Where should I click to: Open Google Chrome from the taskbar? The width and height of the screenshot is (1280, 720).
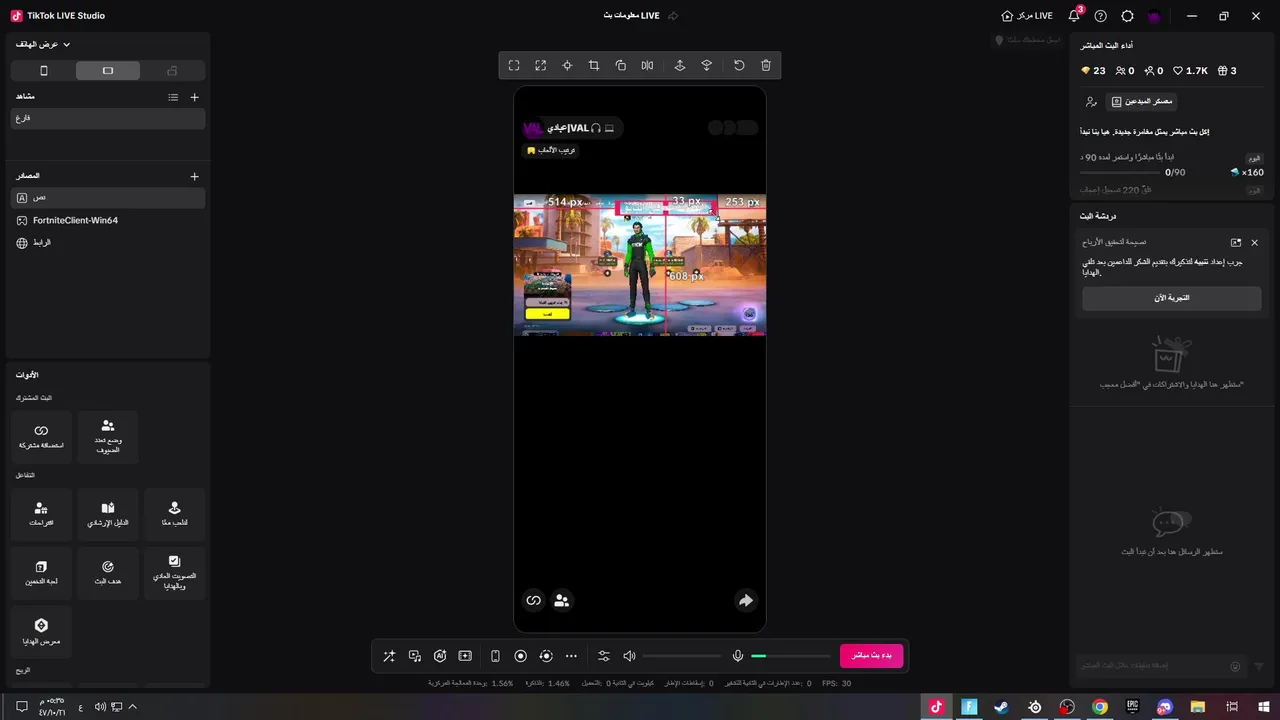(x=1100, y=707)
